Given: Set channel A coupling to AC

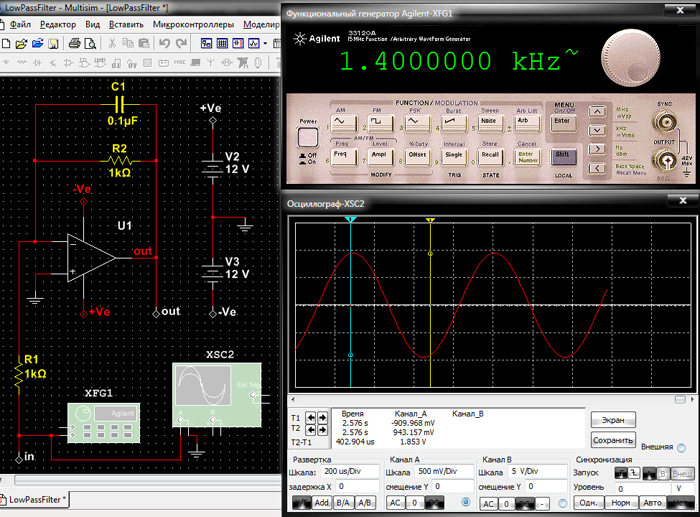Looking at the screenshot, I should point(395,503).
